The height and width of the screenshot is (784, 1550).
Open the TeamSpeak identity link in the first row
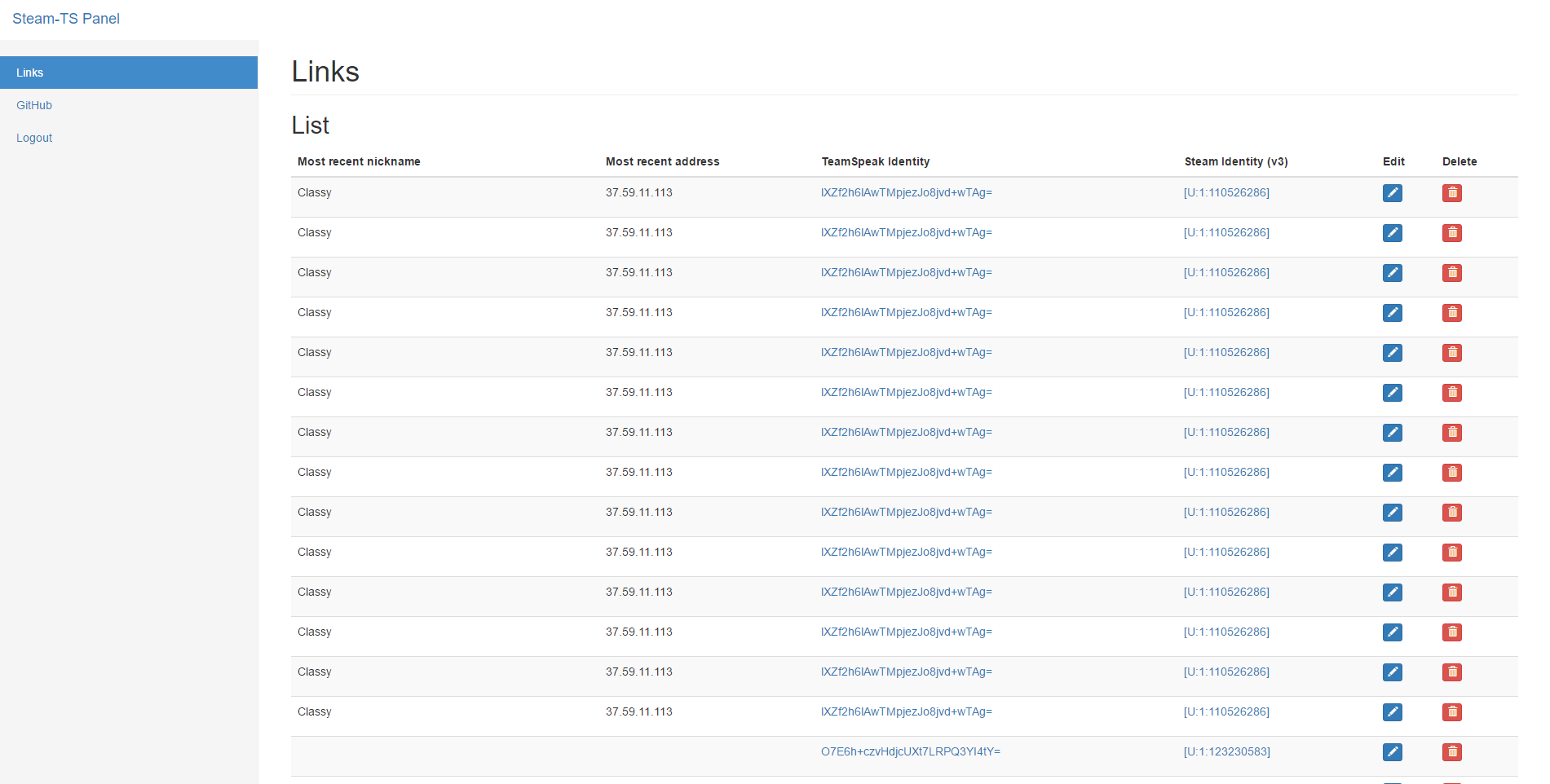click(x=907, y=192)
